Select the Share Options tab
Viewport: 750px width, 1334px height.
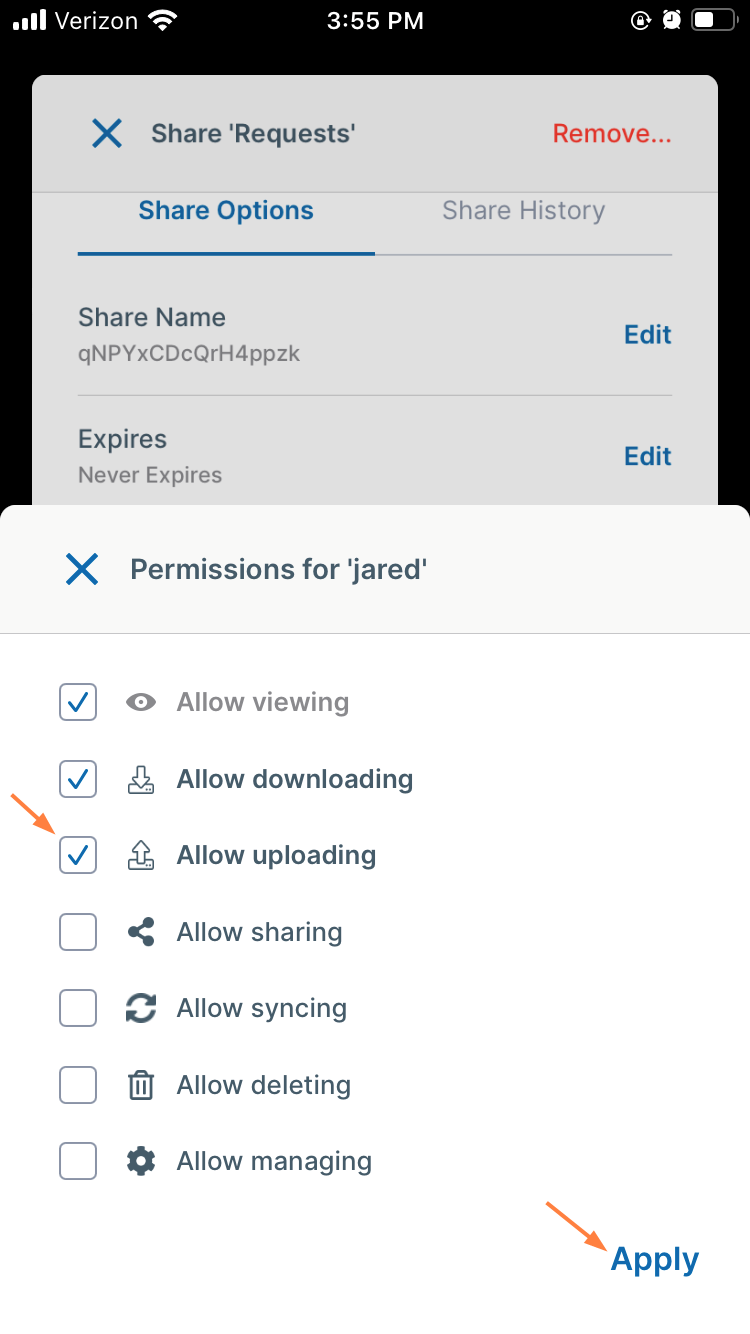226,211
